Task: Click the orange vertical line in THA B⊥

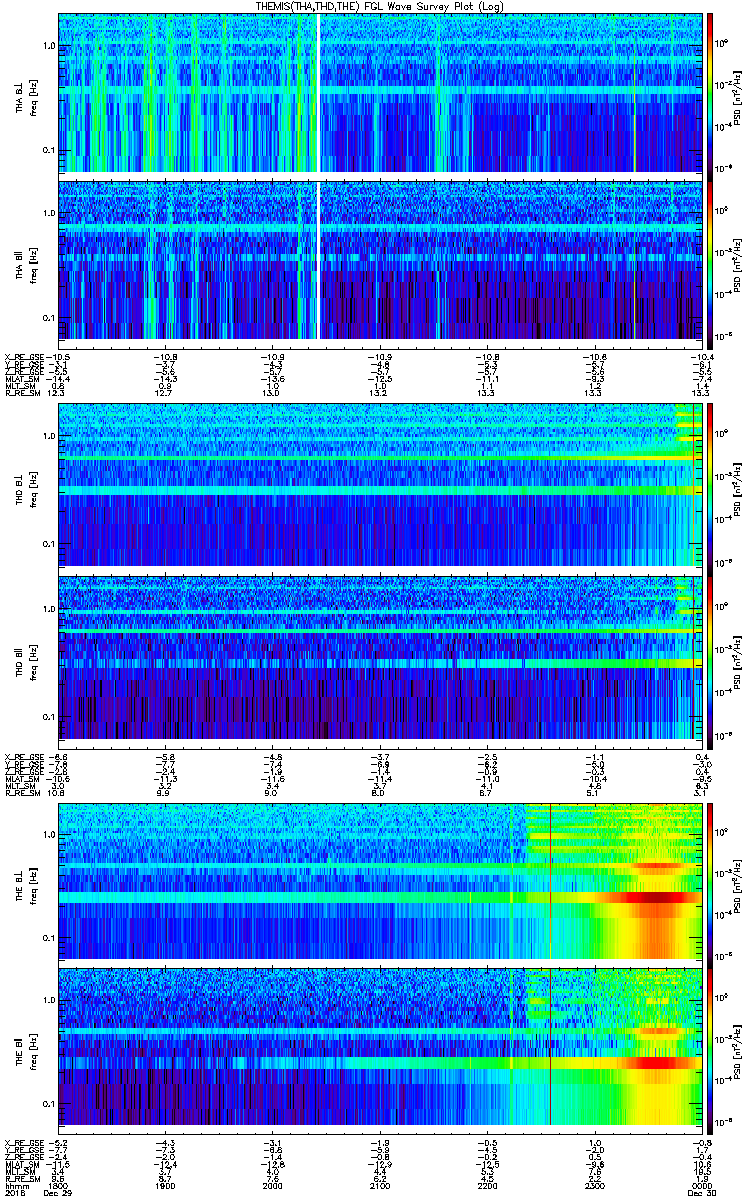Action: 634,92
